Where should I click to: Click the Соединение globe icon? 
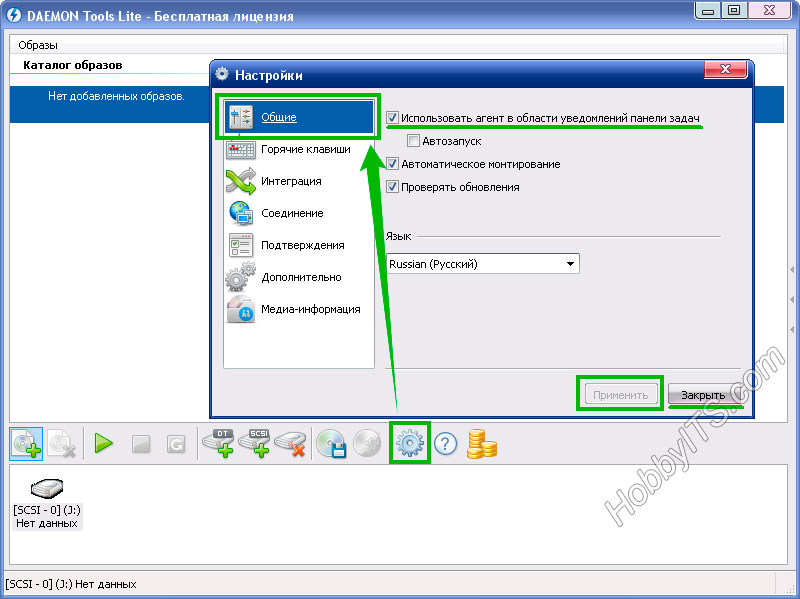[x=241, y=213]
